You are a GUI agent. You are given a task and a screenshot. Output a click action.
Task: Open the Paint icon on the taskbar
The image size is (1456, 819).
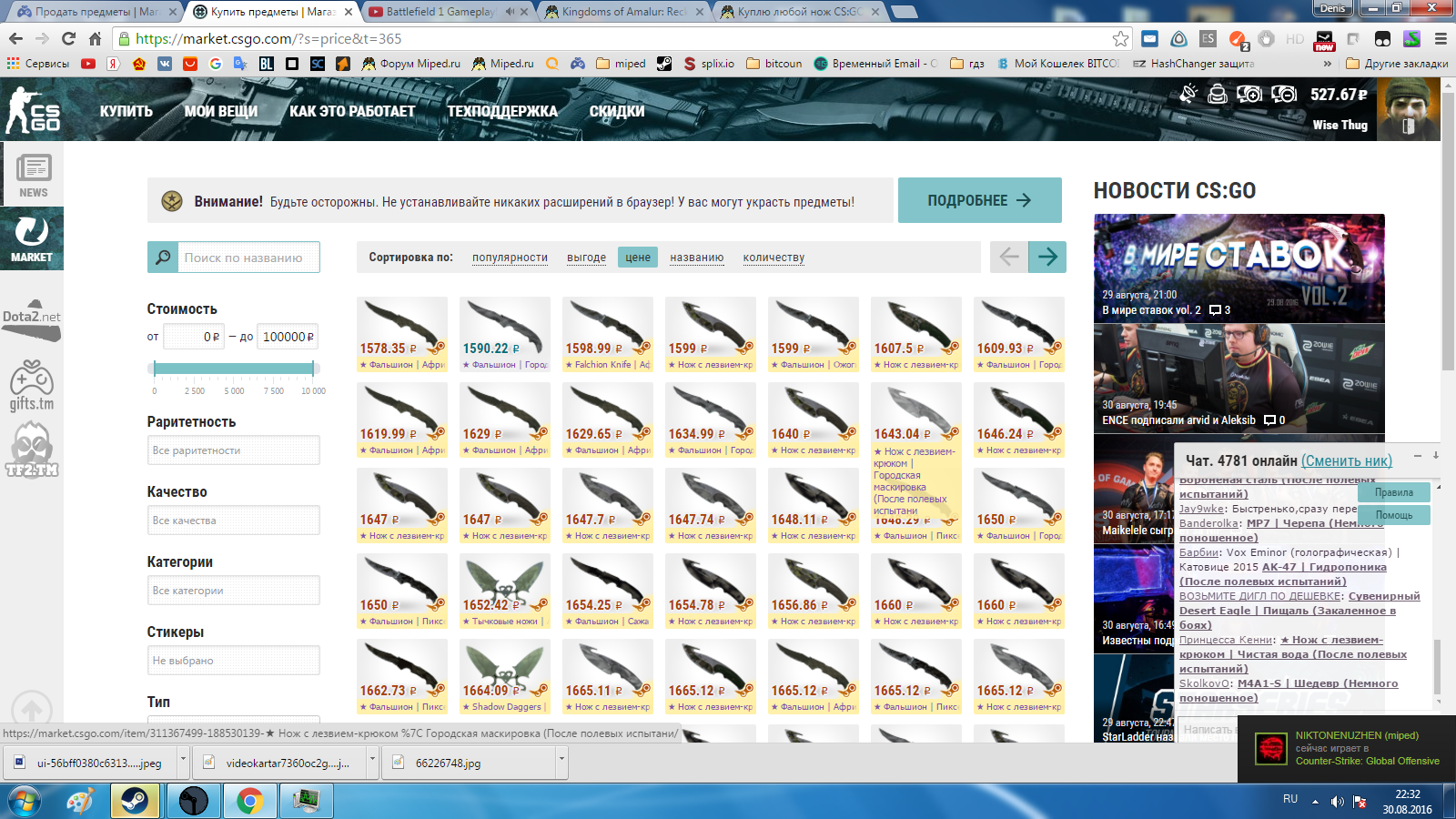tap(79, 801)
